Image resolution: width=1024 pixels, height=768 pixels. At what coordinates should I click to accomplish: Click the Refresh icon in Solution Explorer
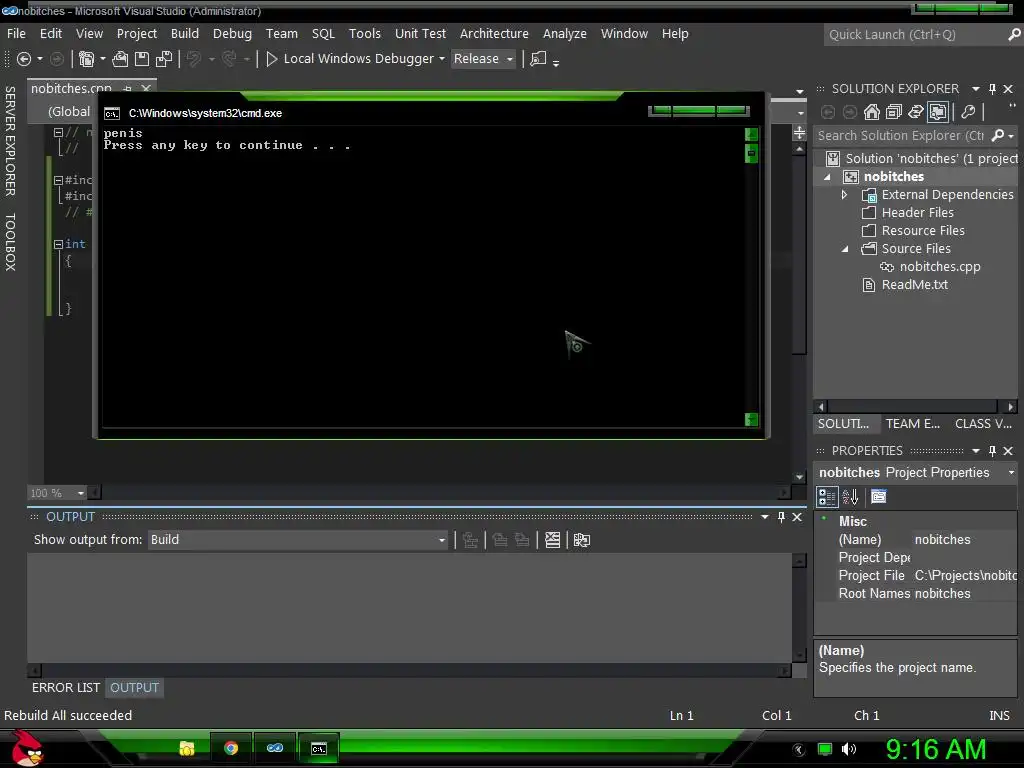[x=916, y=112]
